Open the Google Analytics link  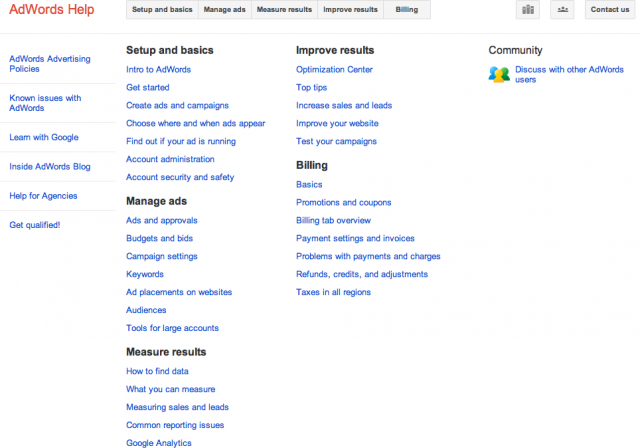point(159,443)
